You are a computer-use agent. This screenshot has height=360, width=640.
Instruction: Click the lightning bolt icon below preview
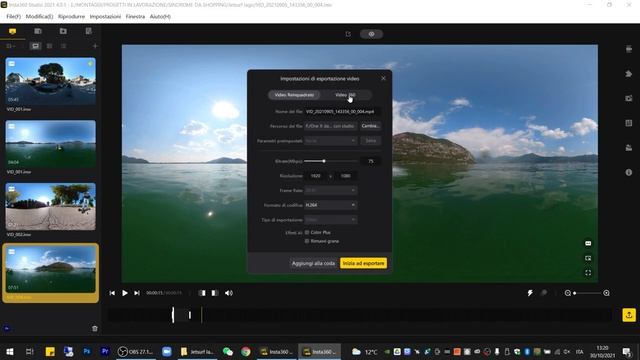click(x=530, y=293)
